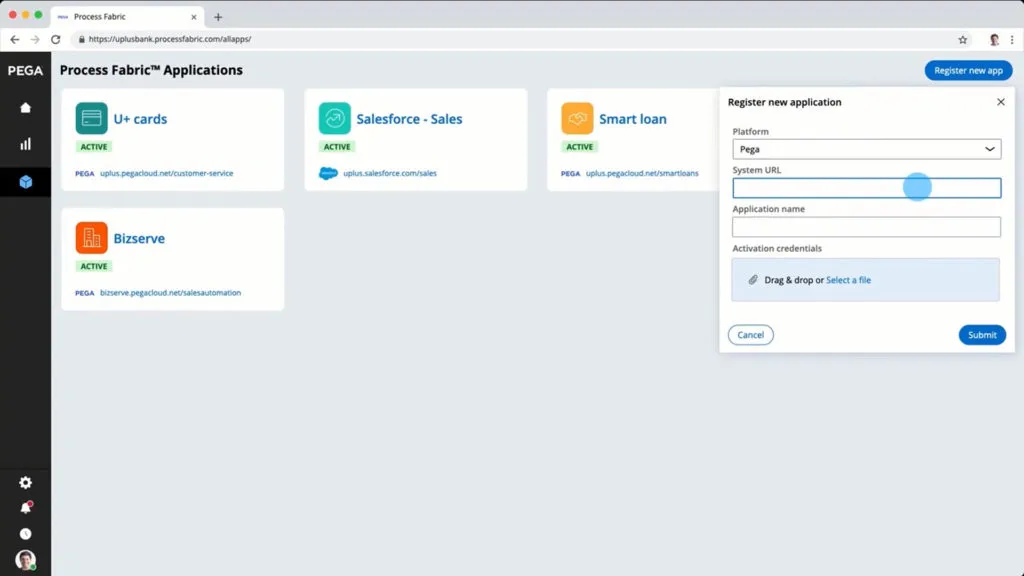Expand the Platform dropdown
This screenshot has height=576, width=1024.
click(867, 149)
